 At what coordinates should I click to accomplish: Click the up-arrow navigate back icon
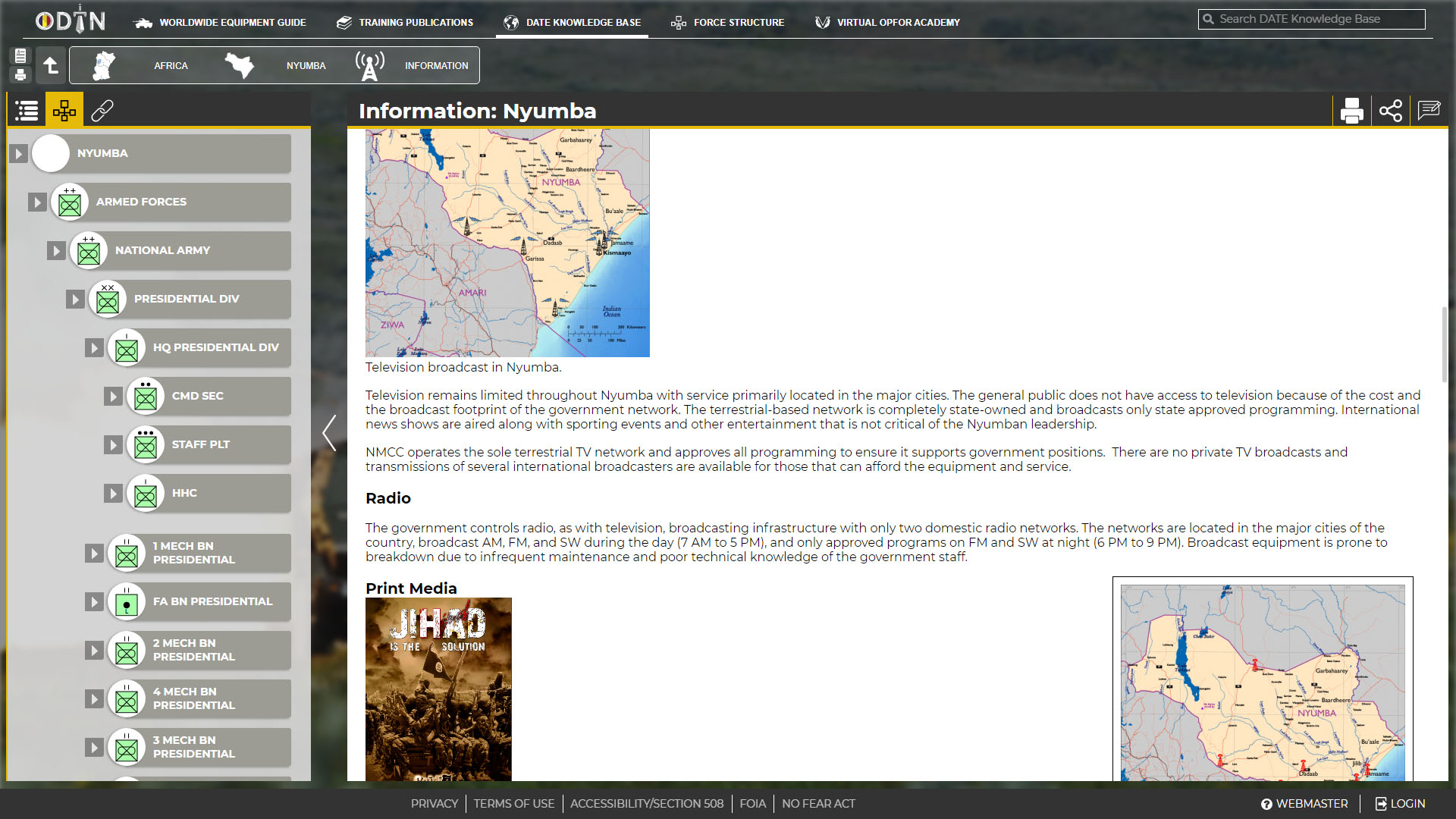click(51, 65)
